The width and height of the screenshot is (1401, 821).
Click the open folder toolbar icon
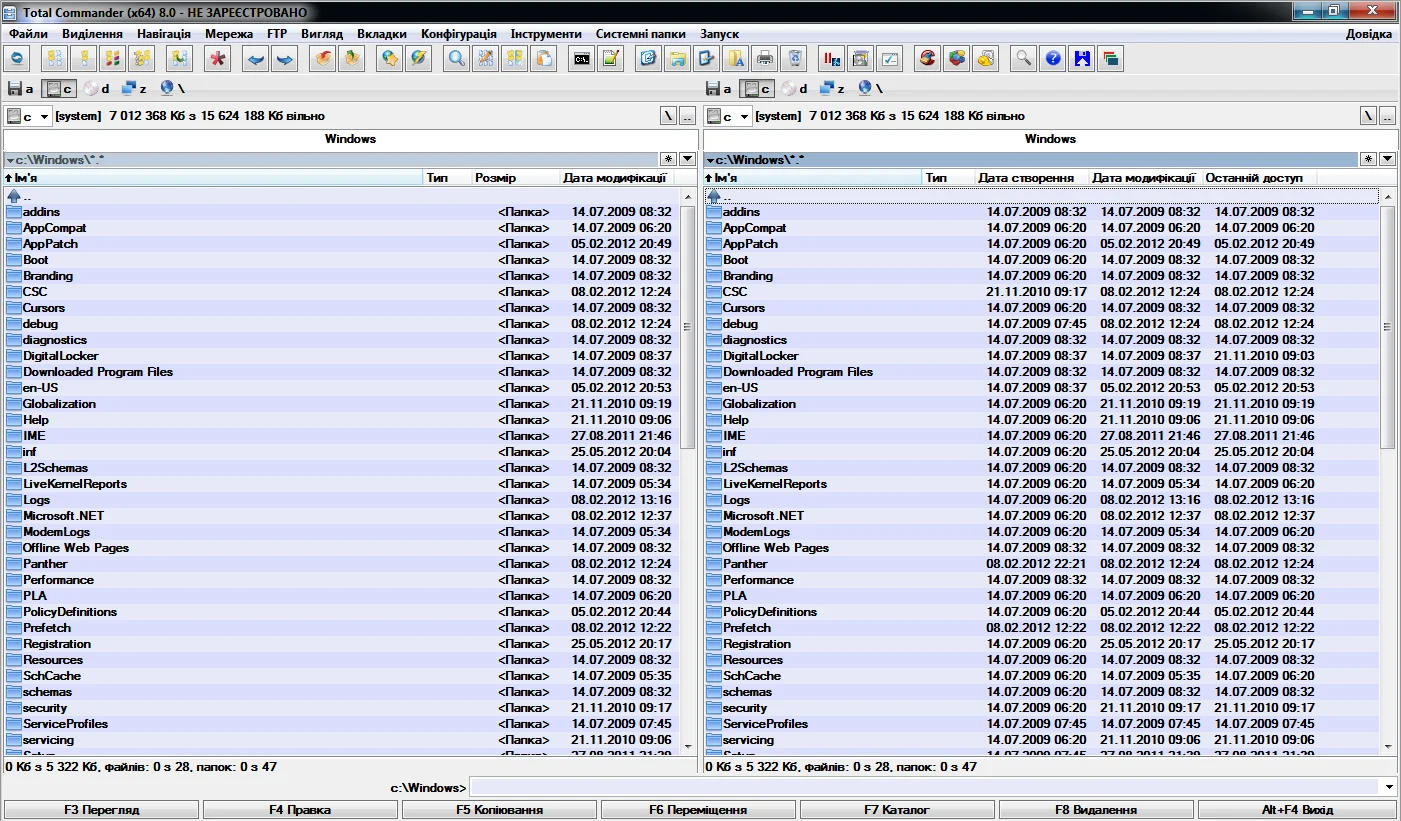tap(677, 59)
